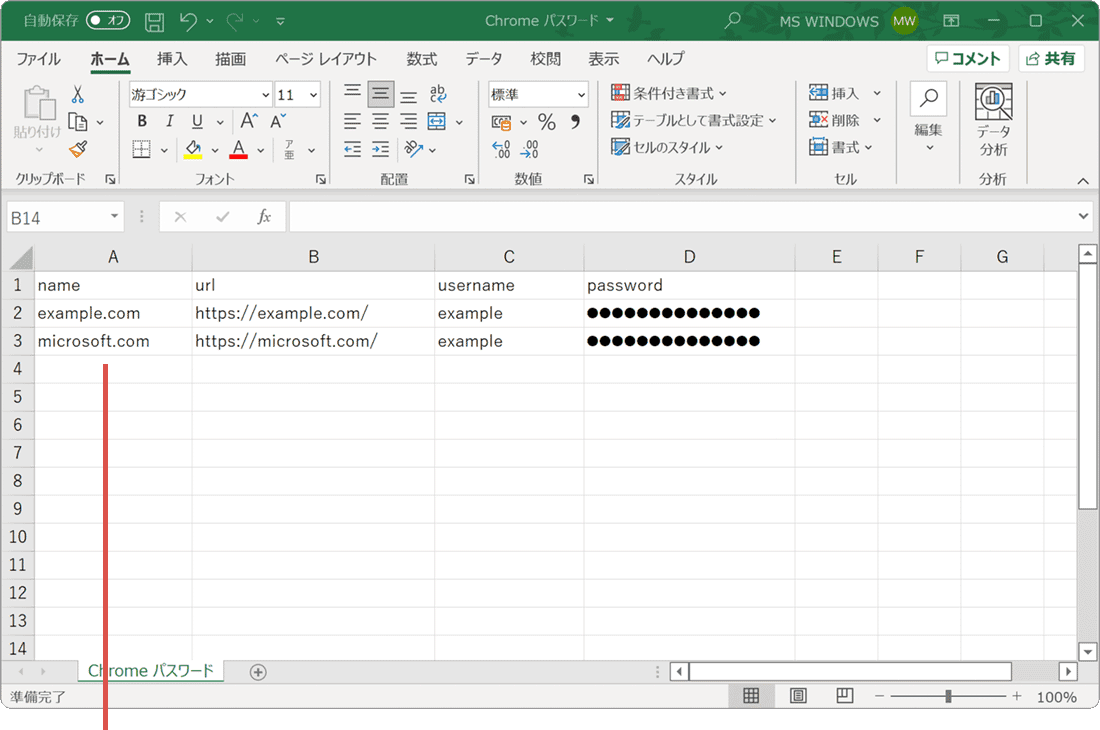The height and width of the screenshot is (730, 1100).
Task: Click the Borders icon
Action: click(142, 149)
